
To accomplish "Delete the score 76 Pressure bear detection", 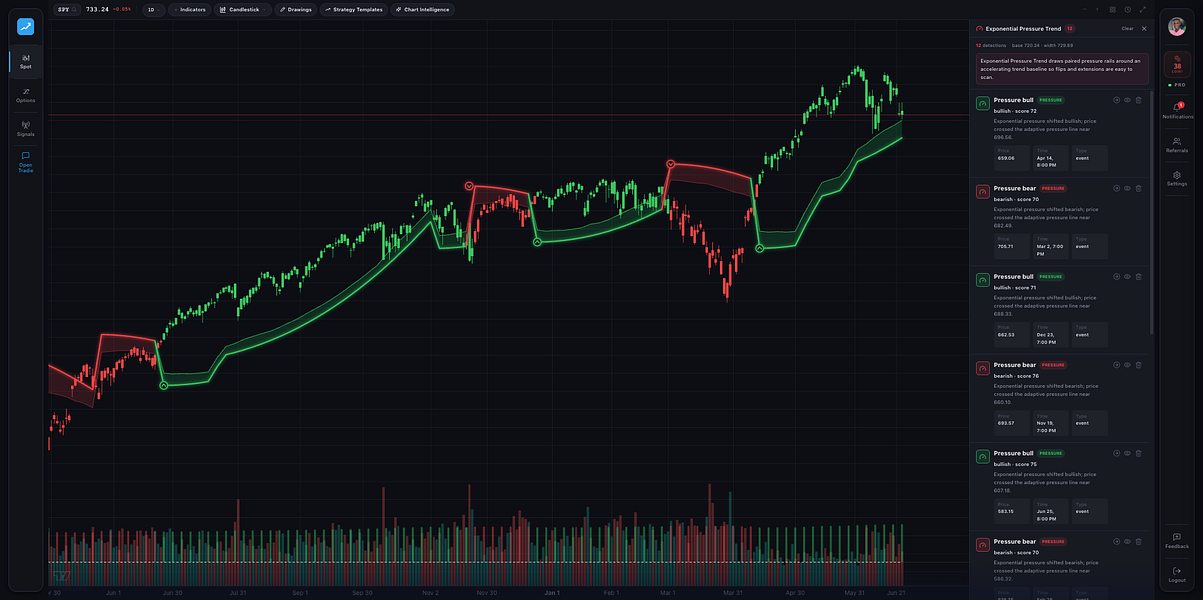I will 1138,365.
